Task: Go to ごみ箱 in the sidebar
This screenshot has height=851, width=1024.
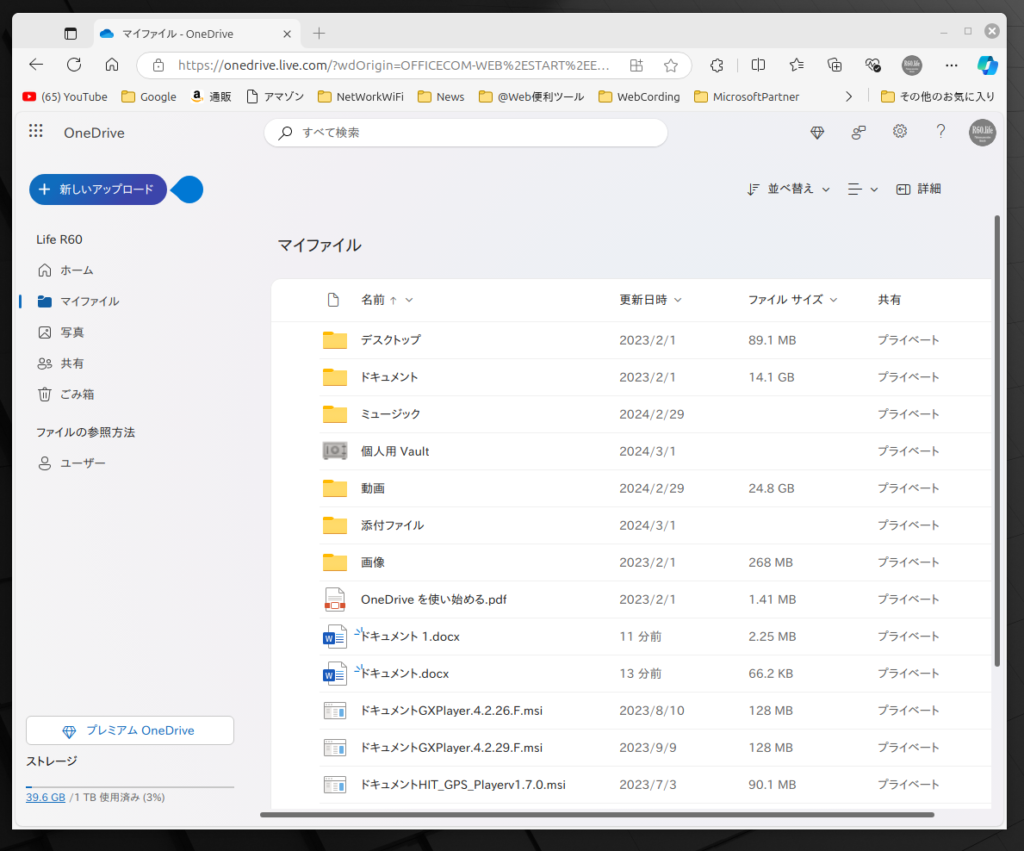Action: point(76,394)
